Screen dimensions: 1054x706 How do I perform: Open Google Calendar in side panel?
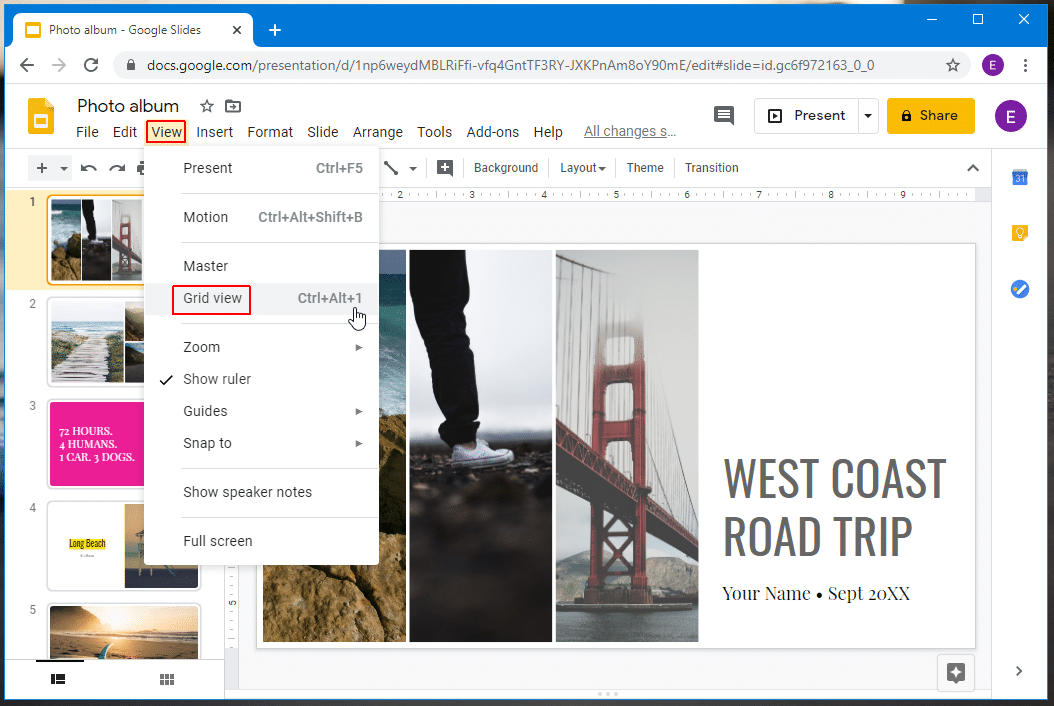[x=1019, y=178]
